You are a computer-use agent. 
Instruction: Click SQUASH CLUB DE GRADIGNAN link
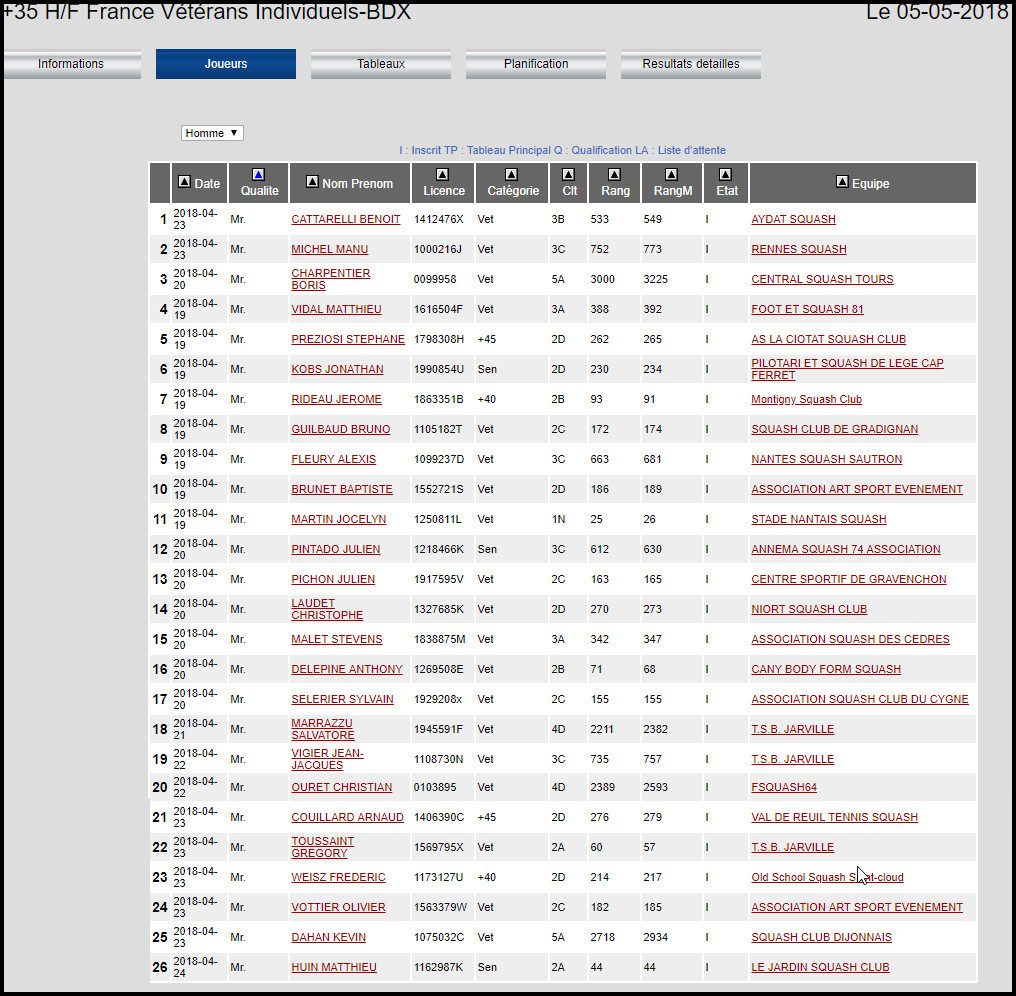835,429
